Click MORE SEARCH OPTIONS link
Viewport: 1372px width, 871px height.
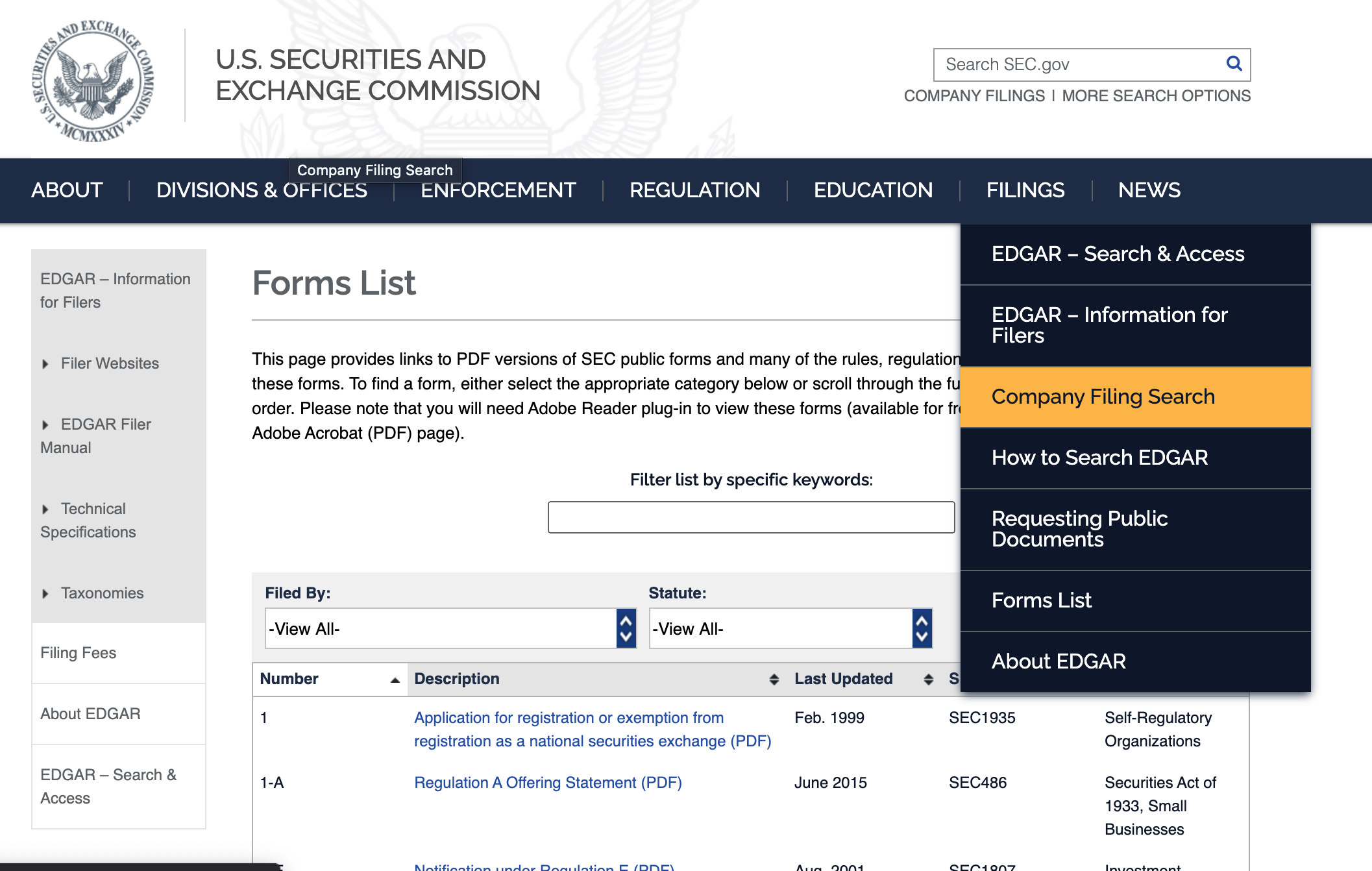[x=1156, y=96]
